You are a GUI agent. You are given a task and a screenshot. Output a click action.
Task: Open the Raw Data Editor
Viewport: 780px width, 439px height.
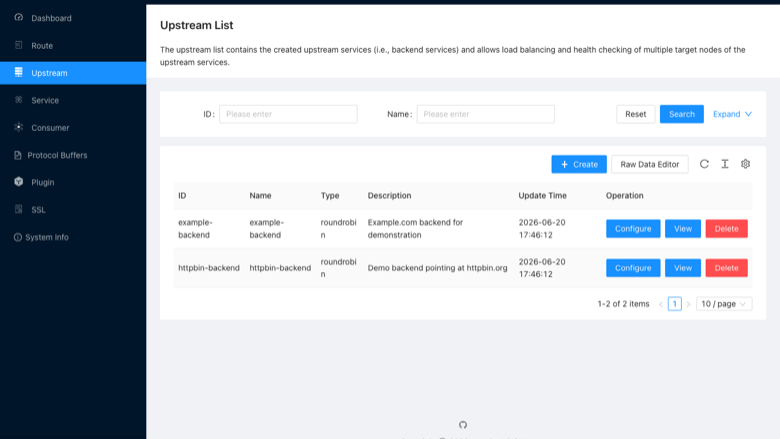pos(650,165)
